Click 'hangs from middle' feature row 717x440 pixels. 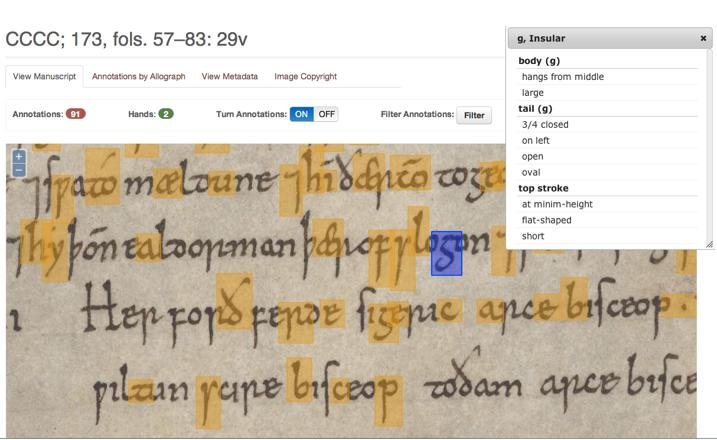[607, 77]
